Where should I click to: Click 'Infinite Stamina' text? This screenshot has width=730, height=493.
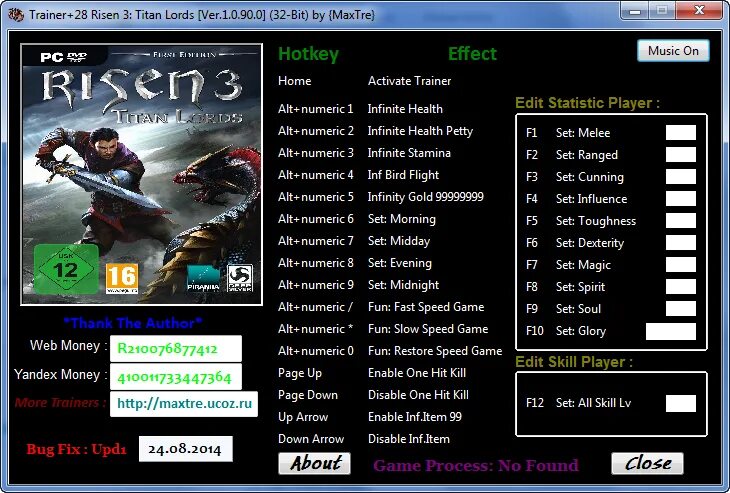409,153
